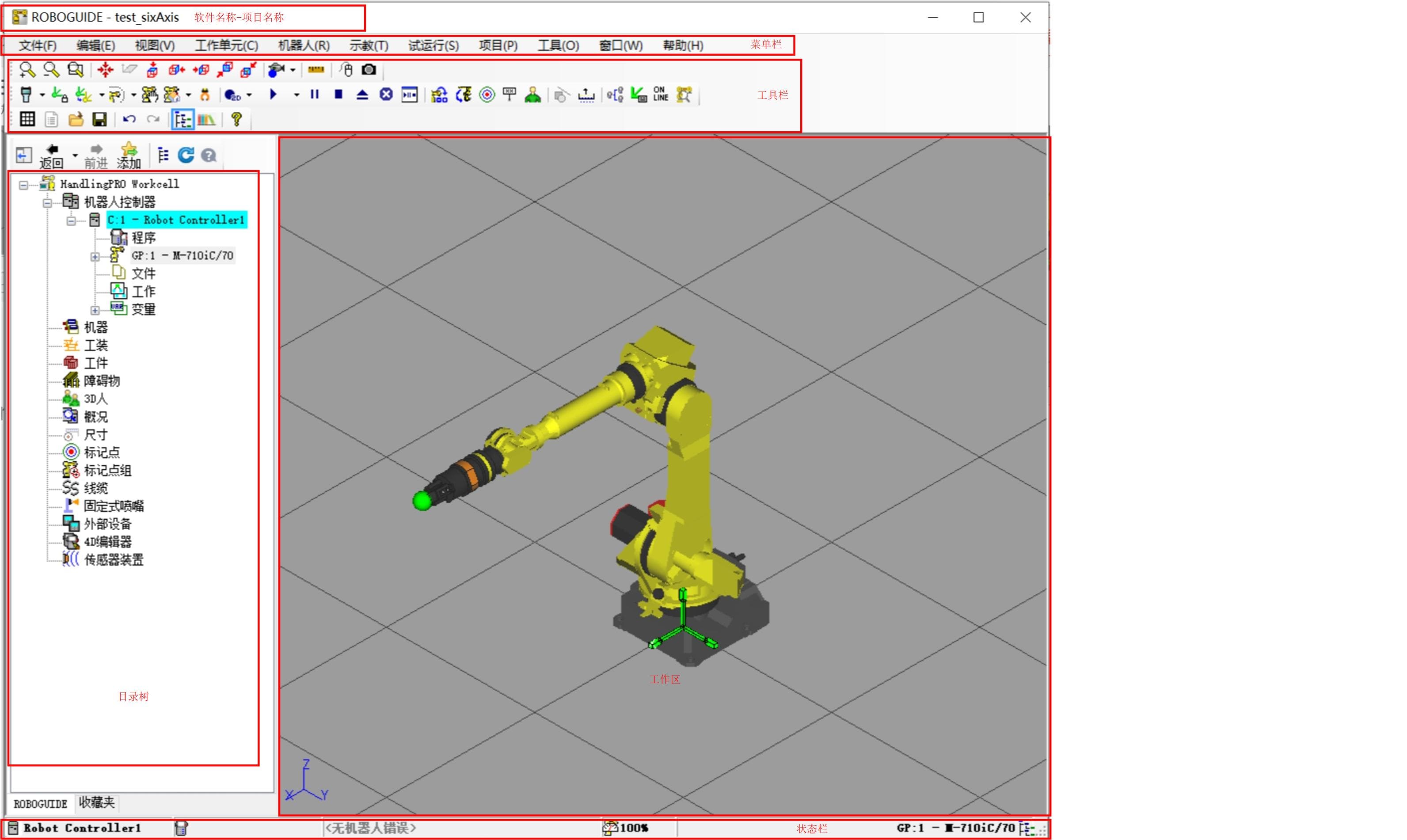The height and width of the screenshot is (840, 1407).
Task: Select the 程序 tree item
Action: click(x=144, y=238)
